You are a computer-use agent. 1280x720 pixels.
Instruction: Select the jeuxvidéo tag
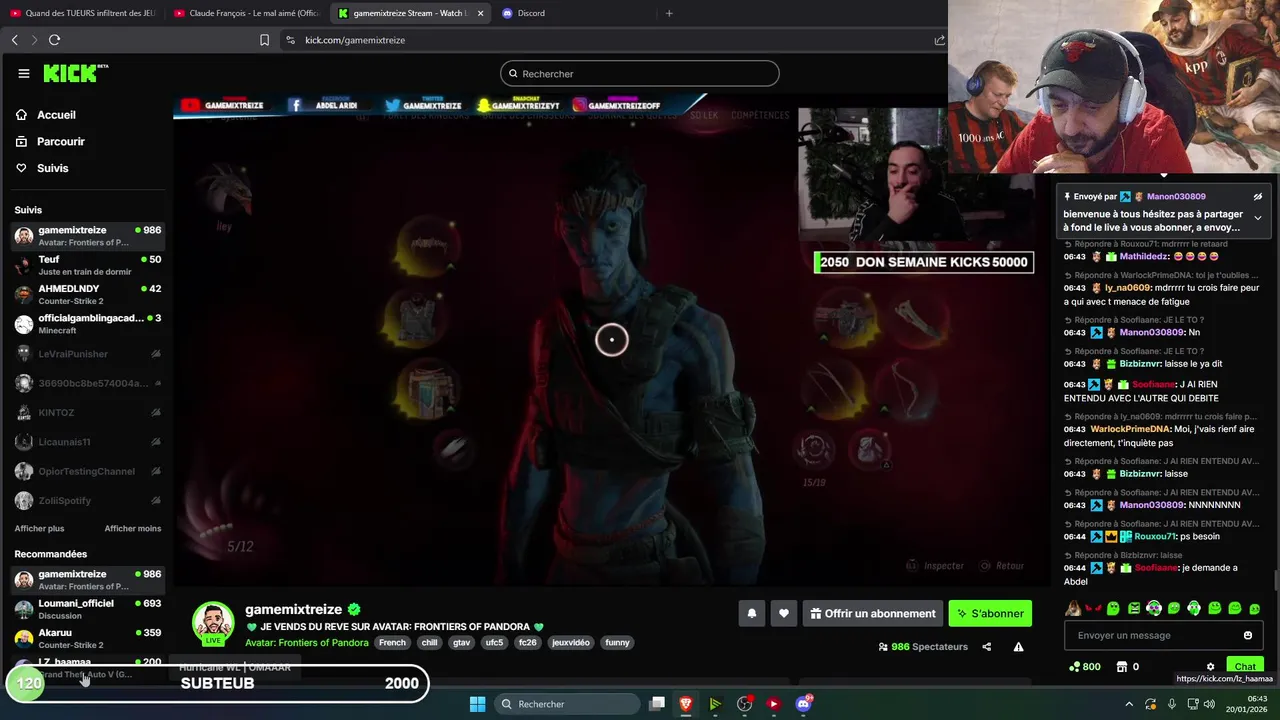click(571, 643)
